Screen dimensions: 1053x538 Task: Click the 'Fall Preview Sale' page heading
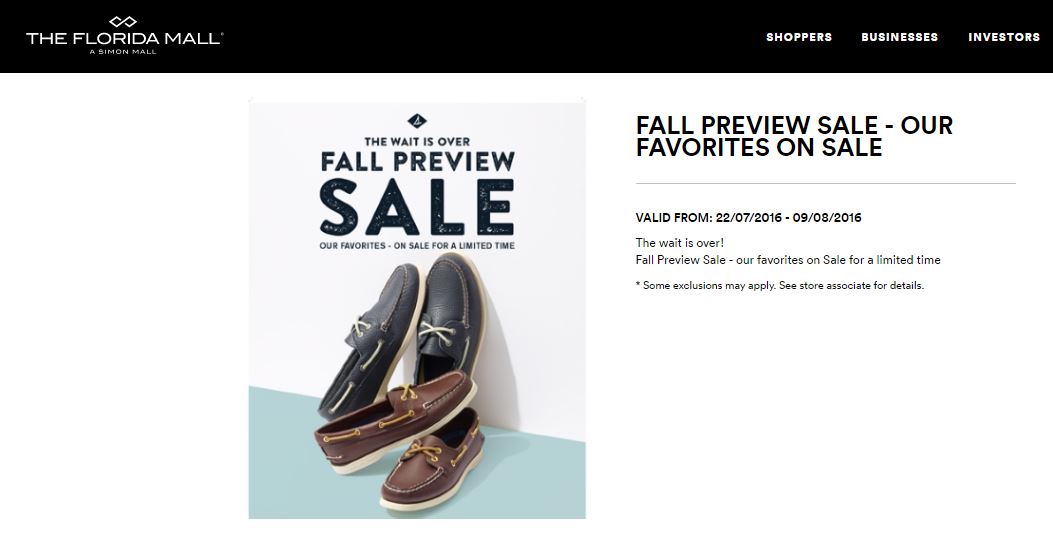point(794,137)
